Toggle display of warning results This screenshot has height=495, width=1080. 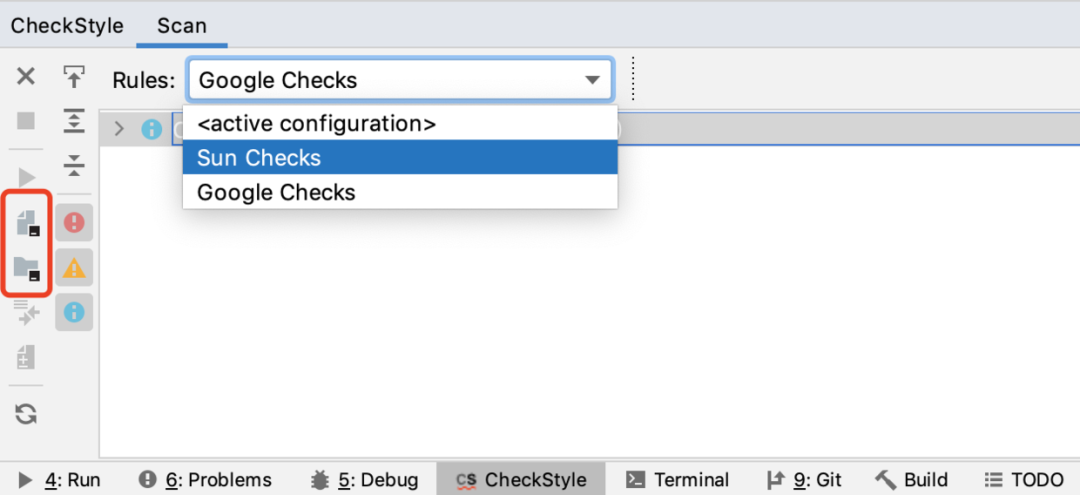click(74, 268)
